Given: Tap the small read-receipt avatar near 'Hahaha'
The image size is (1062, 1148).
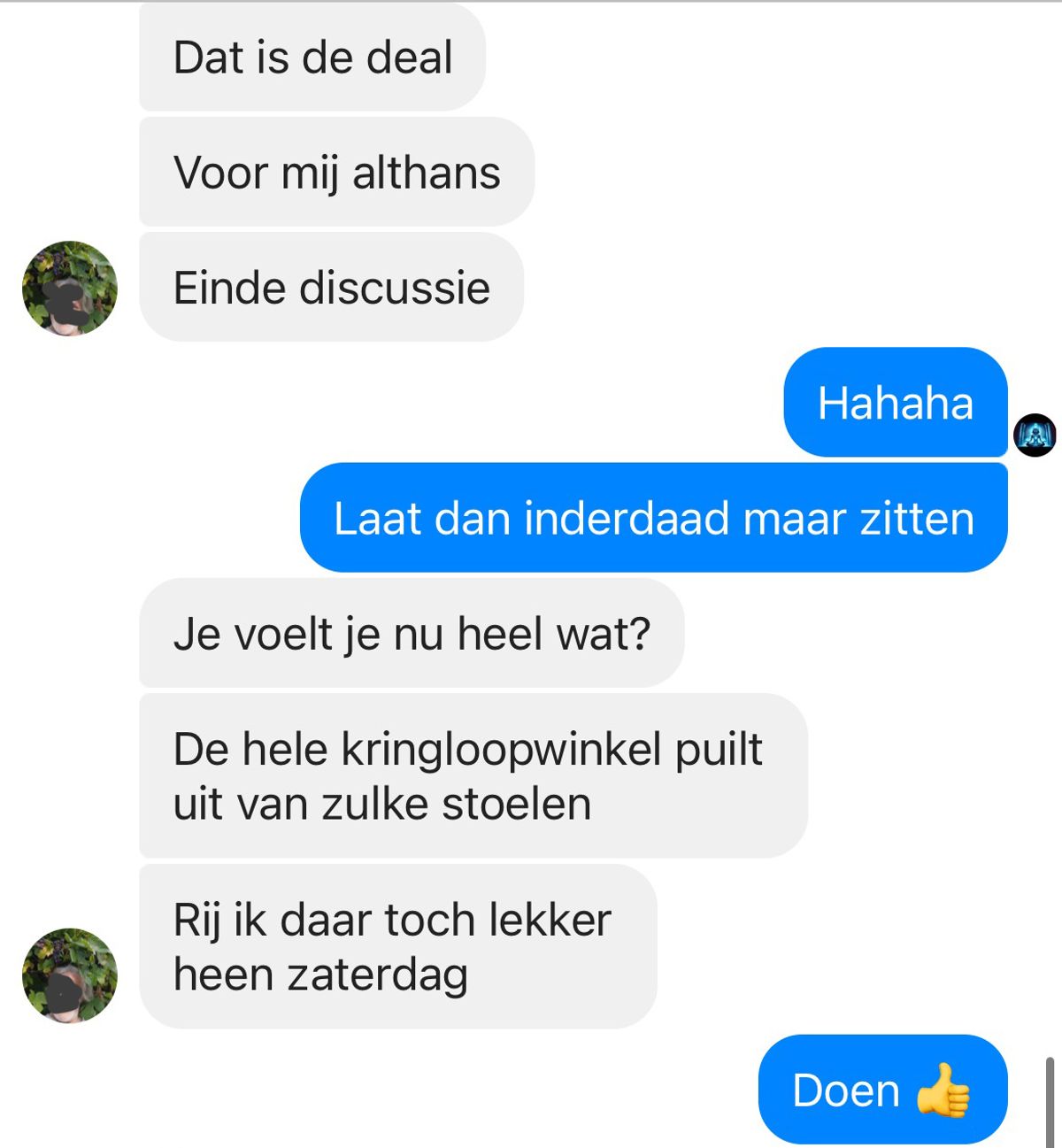Looking at the screenshot, I should point(1035,435).
